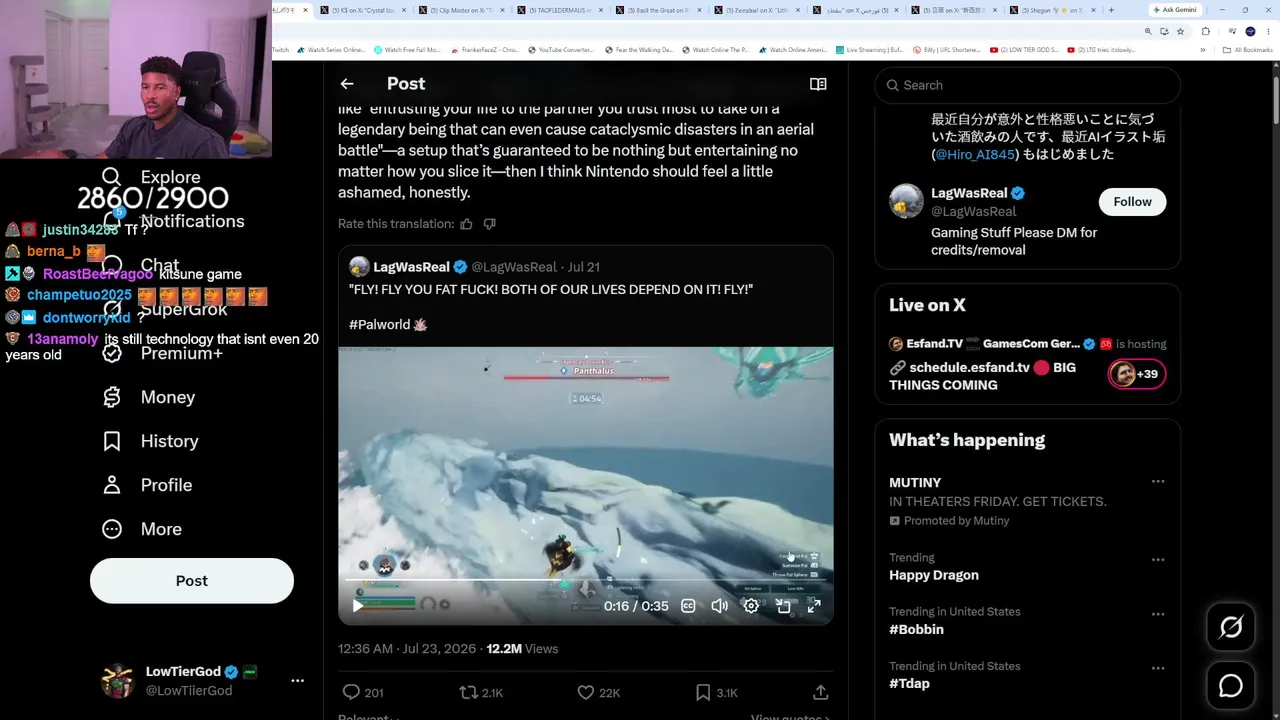Image resolution: width=1280 pixels, height=720 pixels.
Task: Play the Palworld video
Action: point(358,605)
